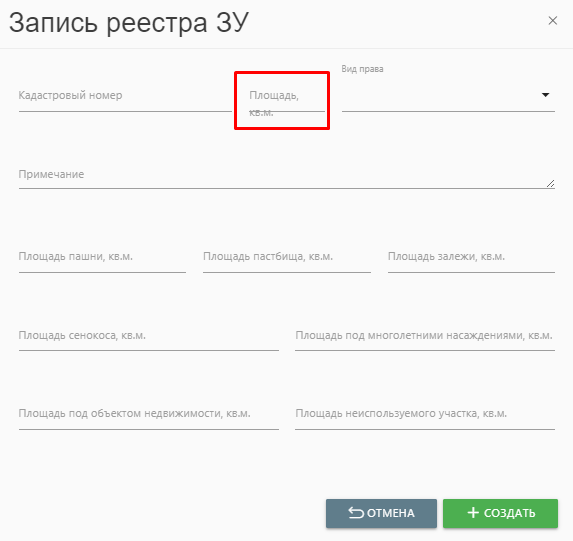Focus the Площадь пашни, кв.м. field
The width and height of the screenshot is (573, 541).
click(x=102, y=257)
